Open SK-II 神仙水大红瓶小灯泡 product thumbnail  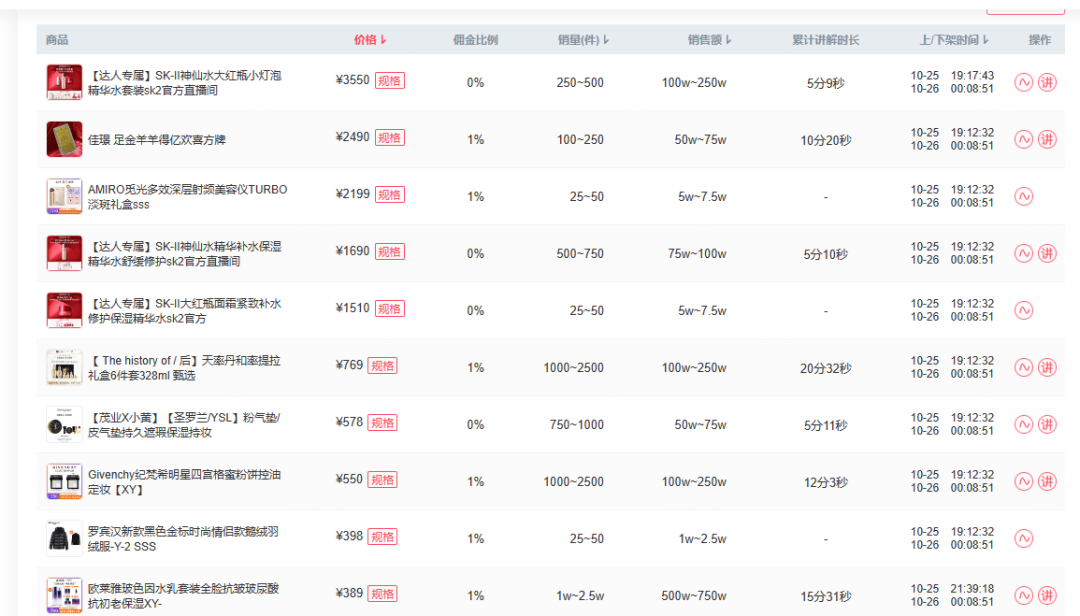click(64, 82)
